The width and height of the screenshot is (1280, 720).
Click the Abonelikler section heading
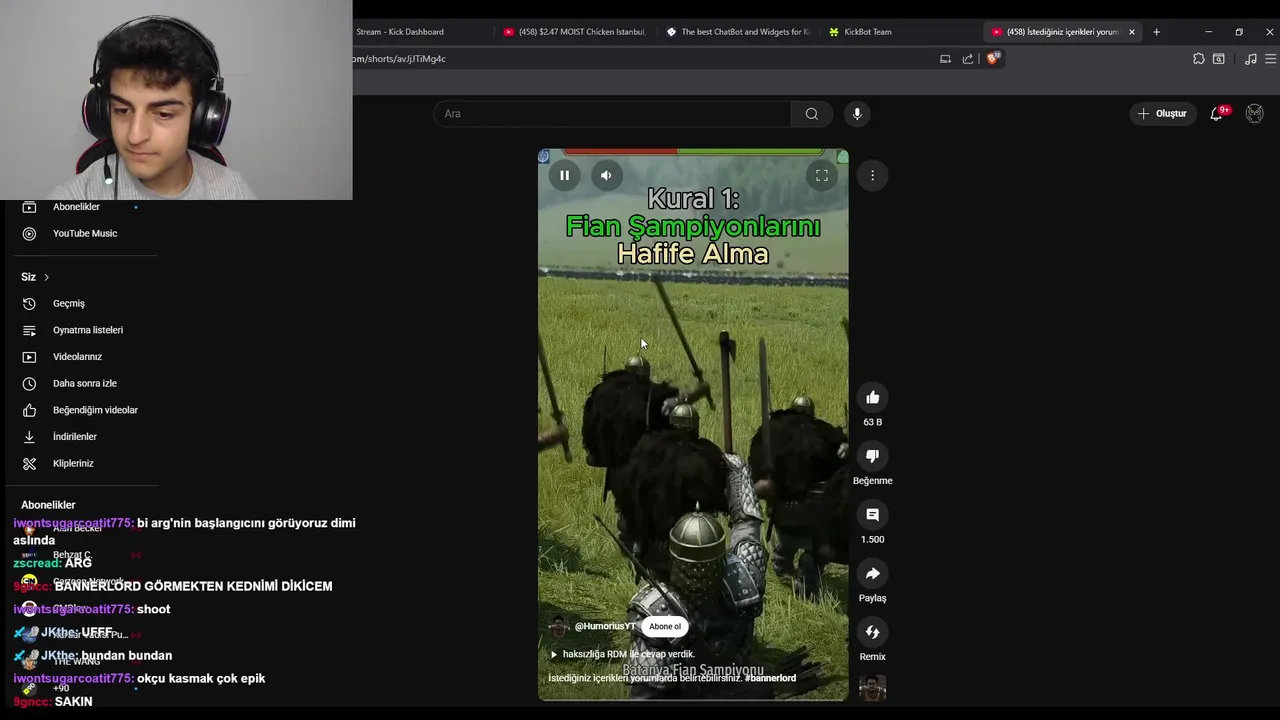48,505
